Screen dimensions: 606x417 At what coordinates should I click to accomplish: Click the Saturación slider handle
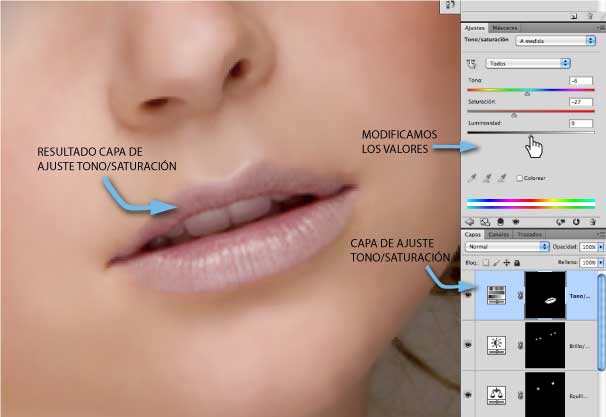coord(514,115)
